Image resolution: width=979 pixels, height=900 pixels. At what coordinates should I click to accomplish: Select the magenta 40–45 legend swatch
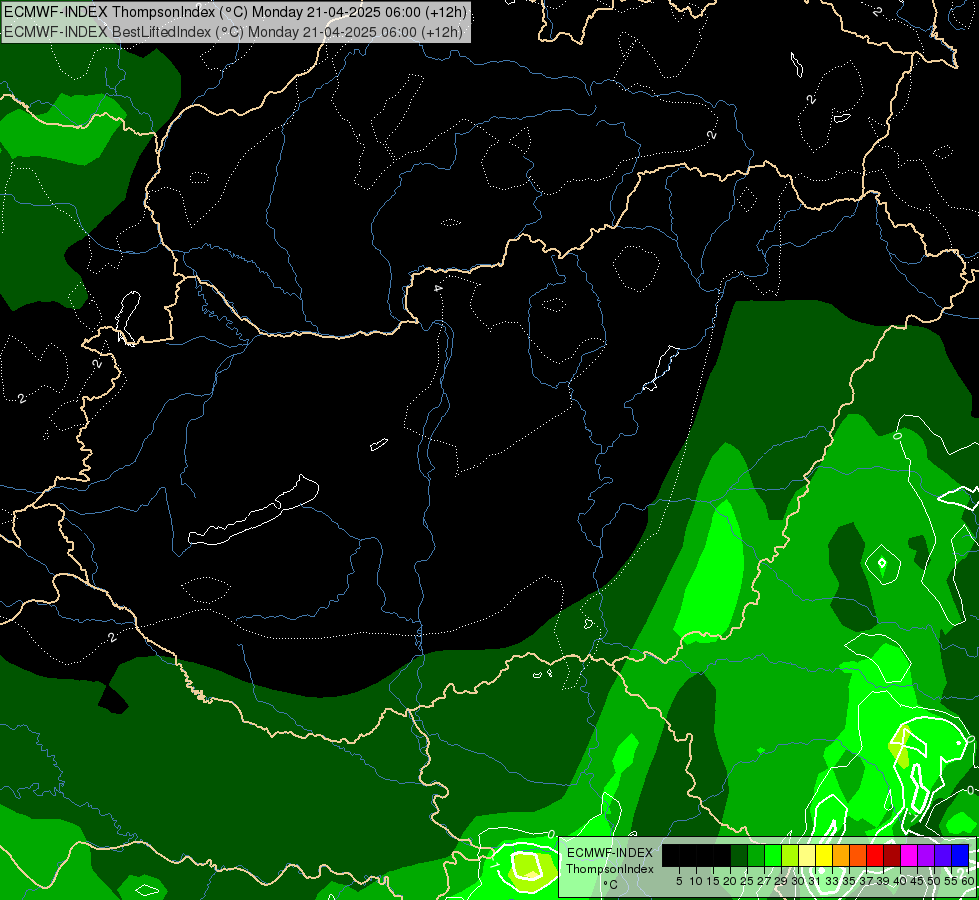(910, 856)
